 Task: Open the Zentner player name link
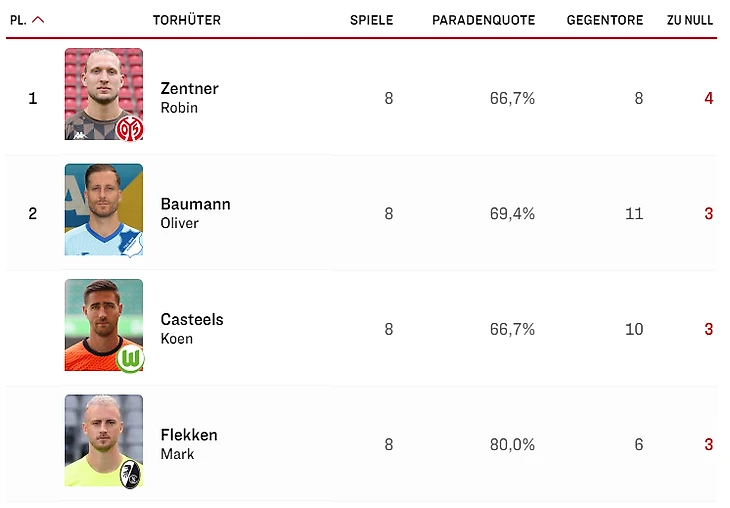tap(189, 89)
